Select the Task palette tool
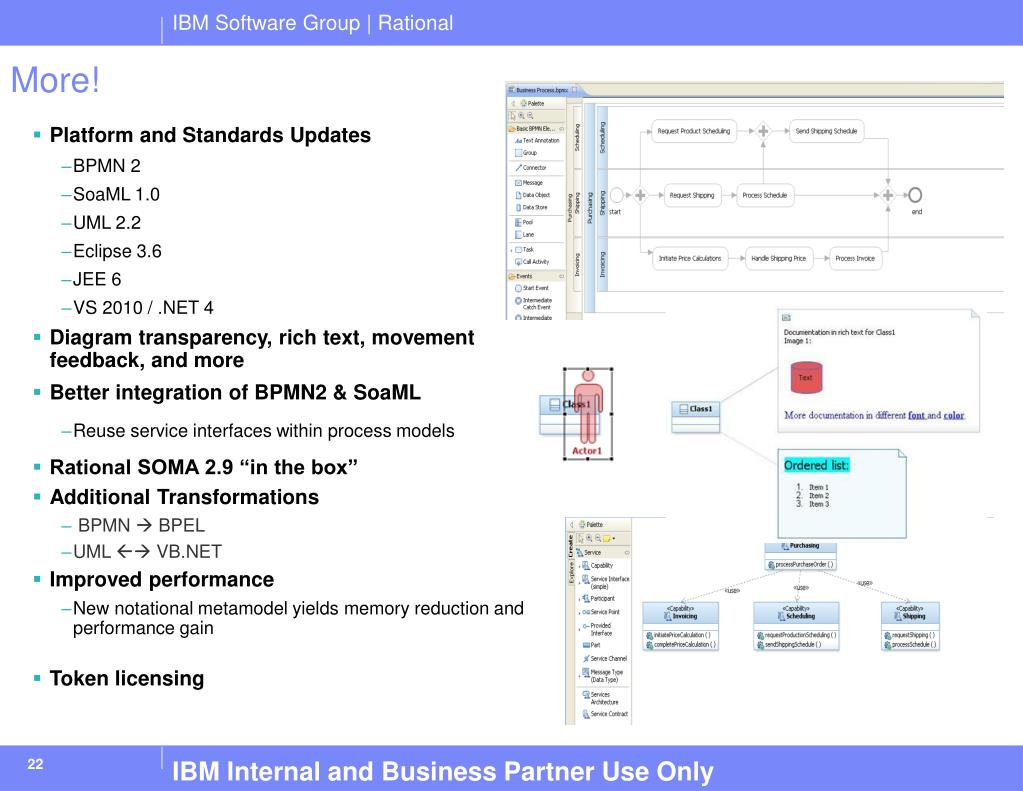This screenshot has width=1023, height=791. [525, 250]
